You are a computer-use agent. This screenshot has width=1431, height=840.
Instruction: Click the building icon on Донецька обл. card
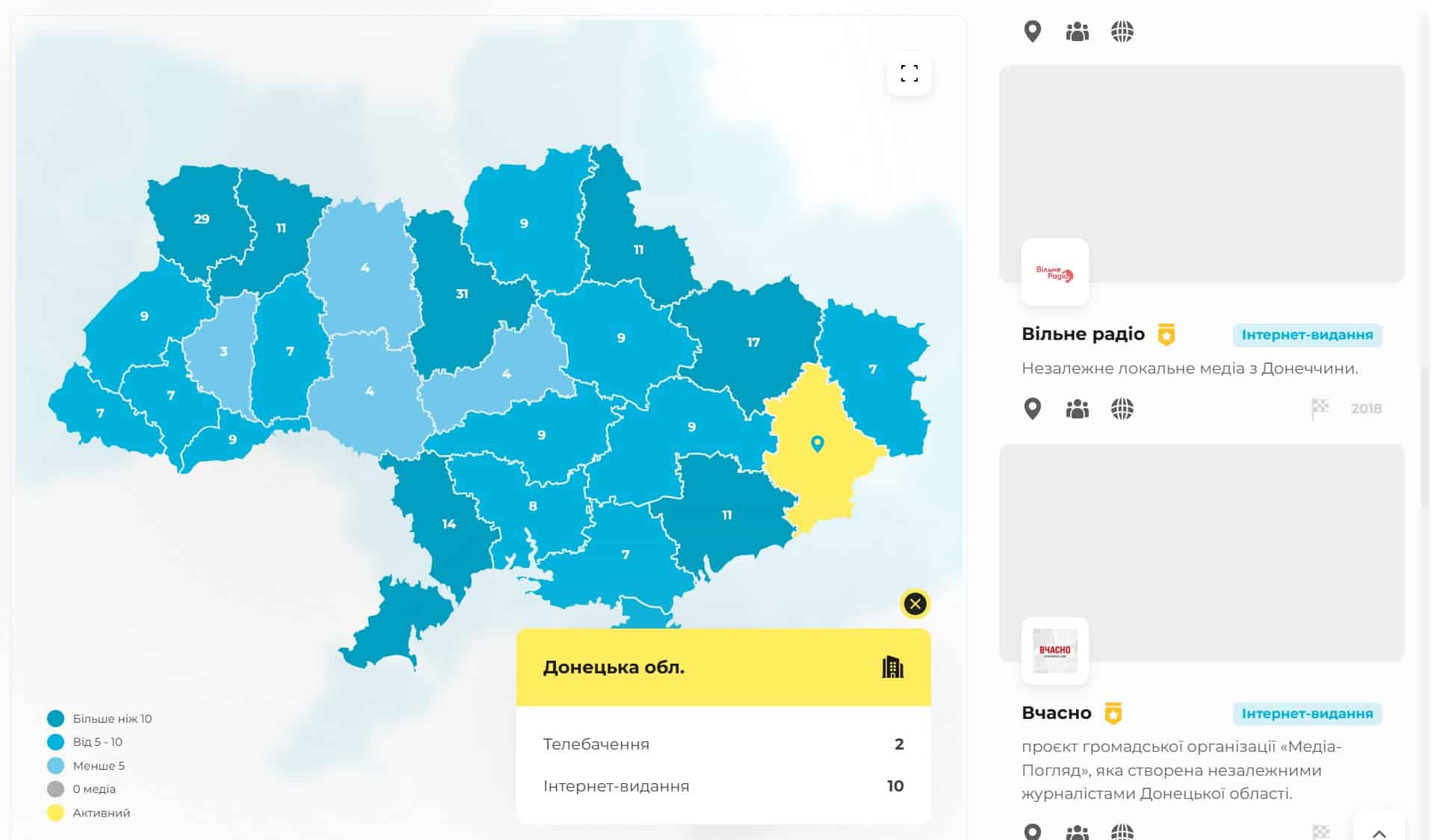(x=891, y=666)
